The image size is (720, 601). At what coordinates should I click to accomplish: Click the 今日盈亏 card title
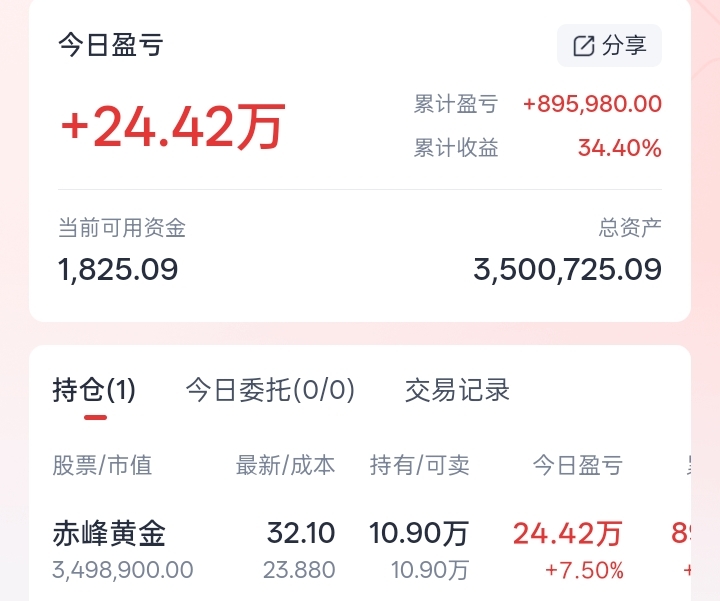tap(110, 45)
